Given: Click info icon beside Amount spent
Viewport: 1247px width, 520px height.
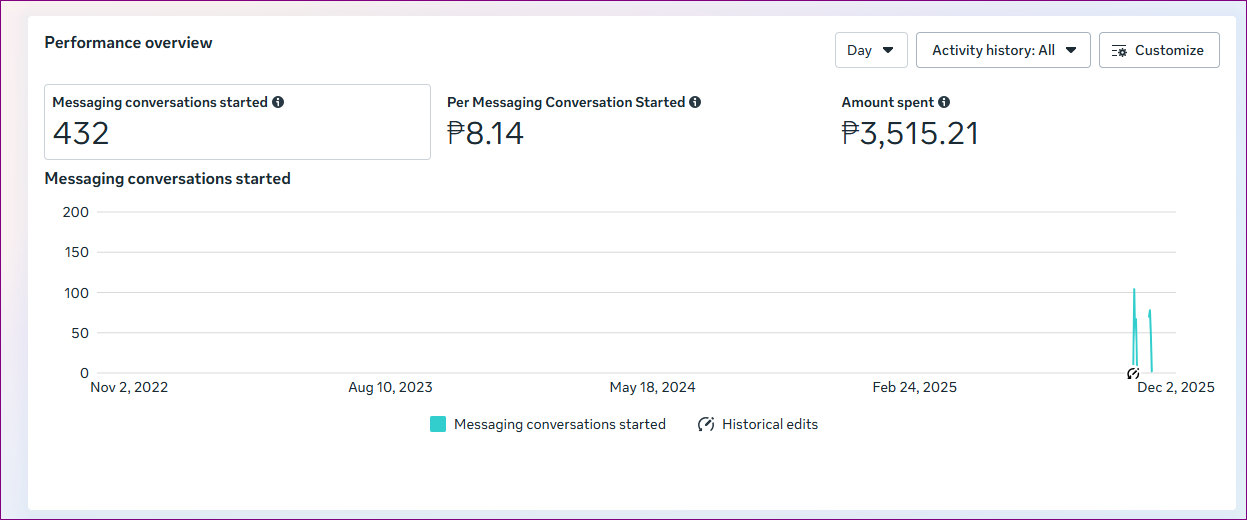Looking at the screenshot, I should 944,102.
